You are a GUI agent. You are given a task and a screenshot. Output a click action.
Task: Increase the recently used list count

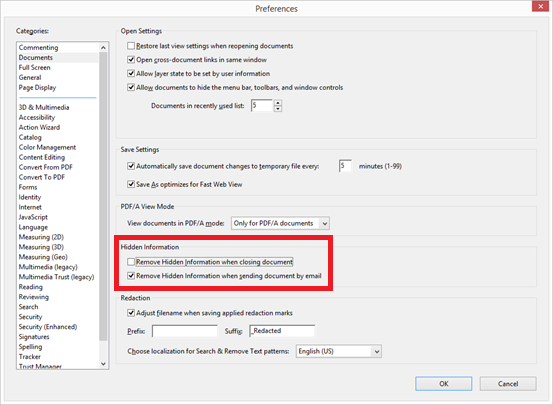pyautogui.click(x=278, y=103)
